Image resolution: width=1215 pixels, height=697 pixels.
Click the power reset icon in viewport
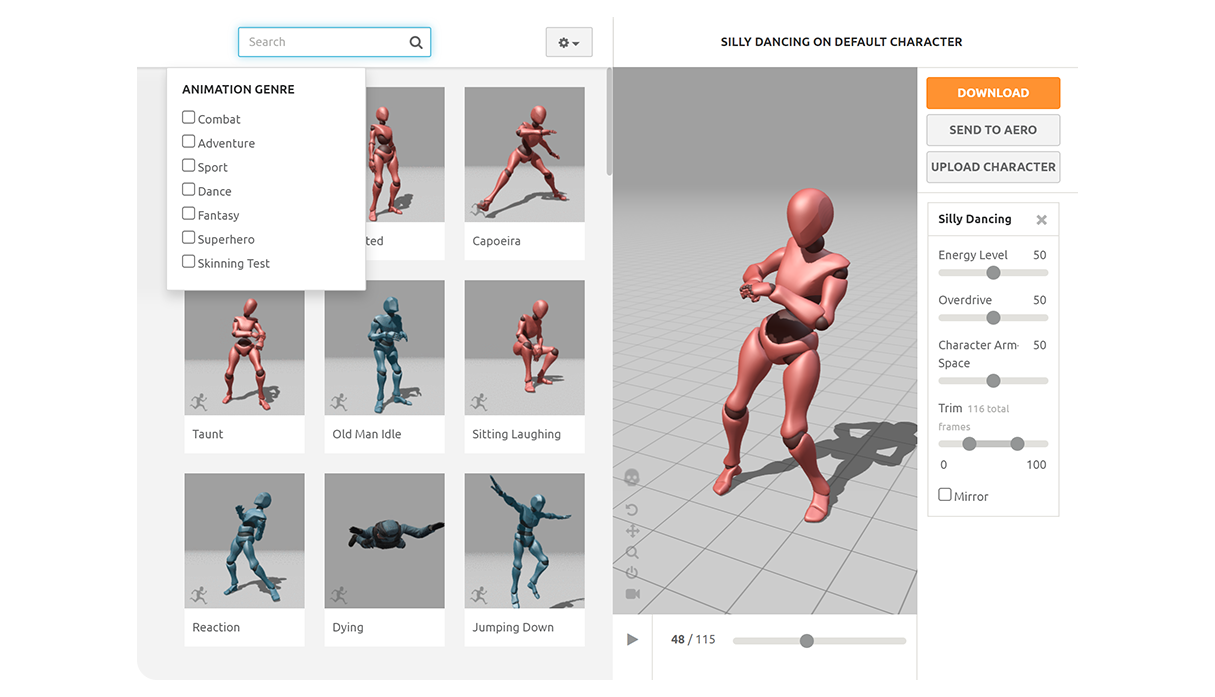click(632, 573)
